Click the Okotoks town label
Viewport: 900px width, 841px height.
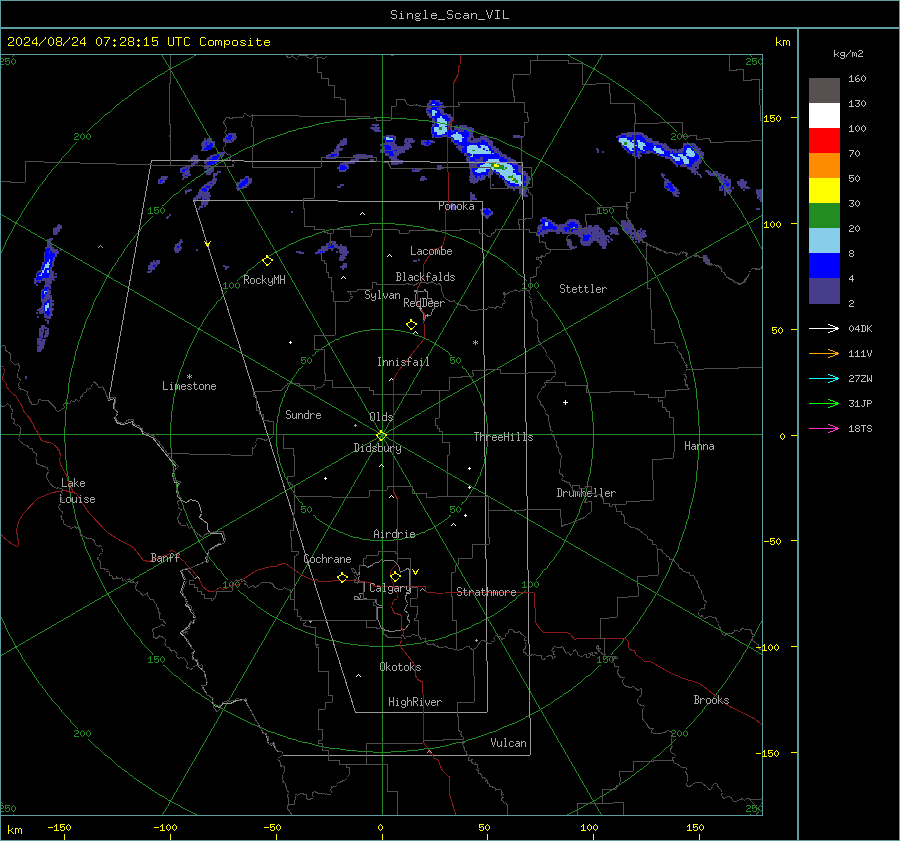tap(400, 666)
